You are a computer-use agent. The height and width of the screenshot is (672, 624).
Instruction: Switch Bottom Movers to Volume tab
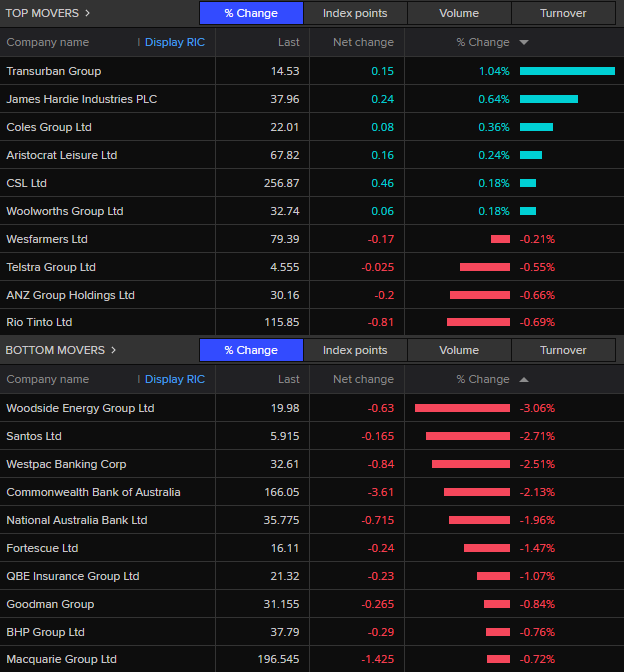[x=459, y=350]
